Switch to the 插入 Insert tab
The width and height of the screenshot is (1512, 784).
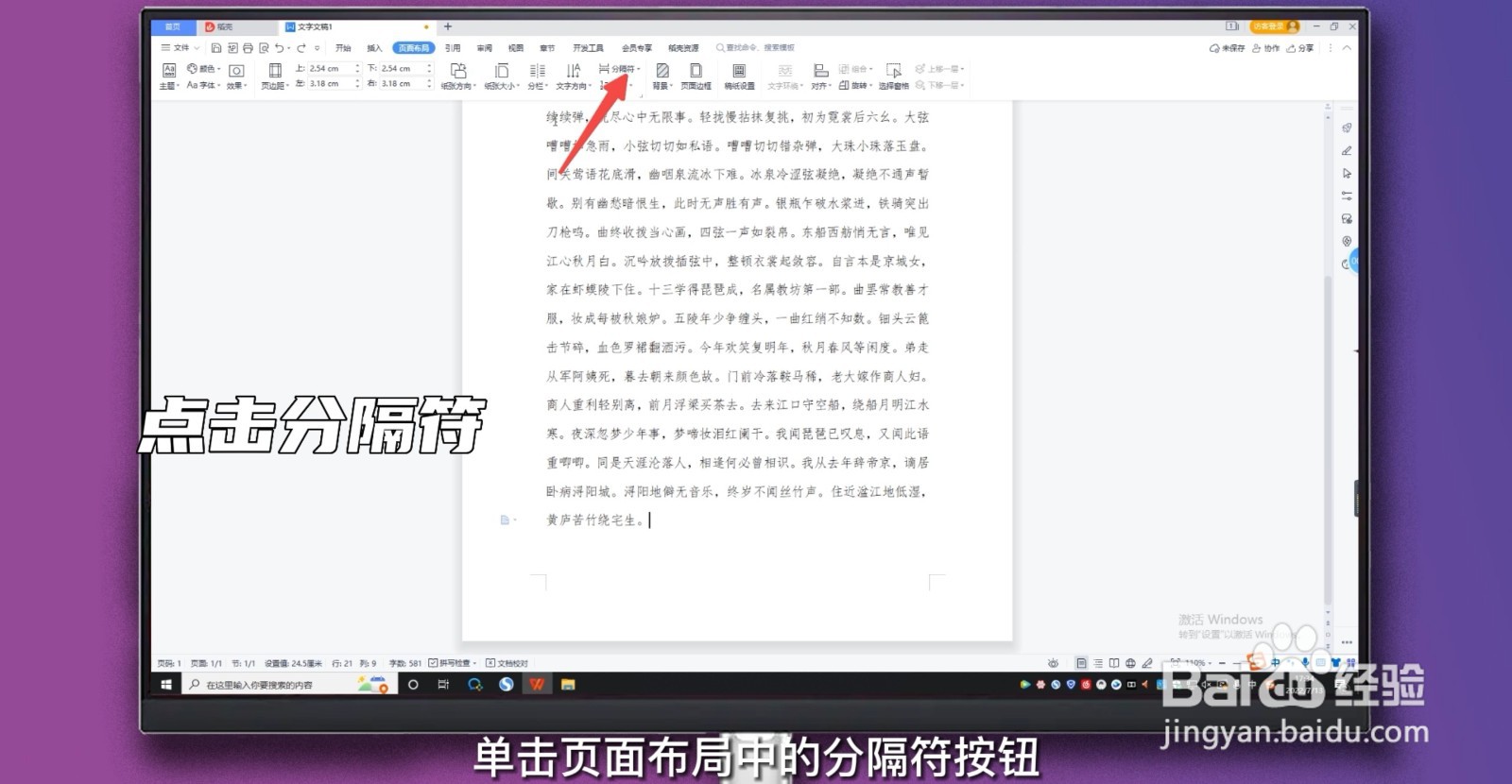coord(375,48)
